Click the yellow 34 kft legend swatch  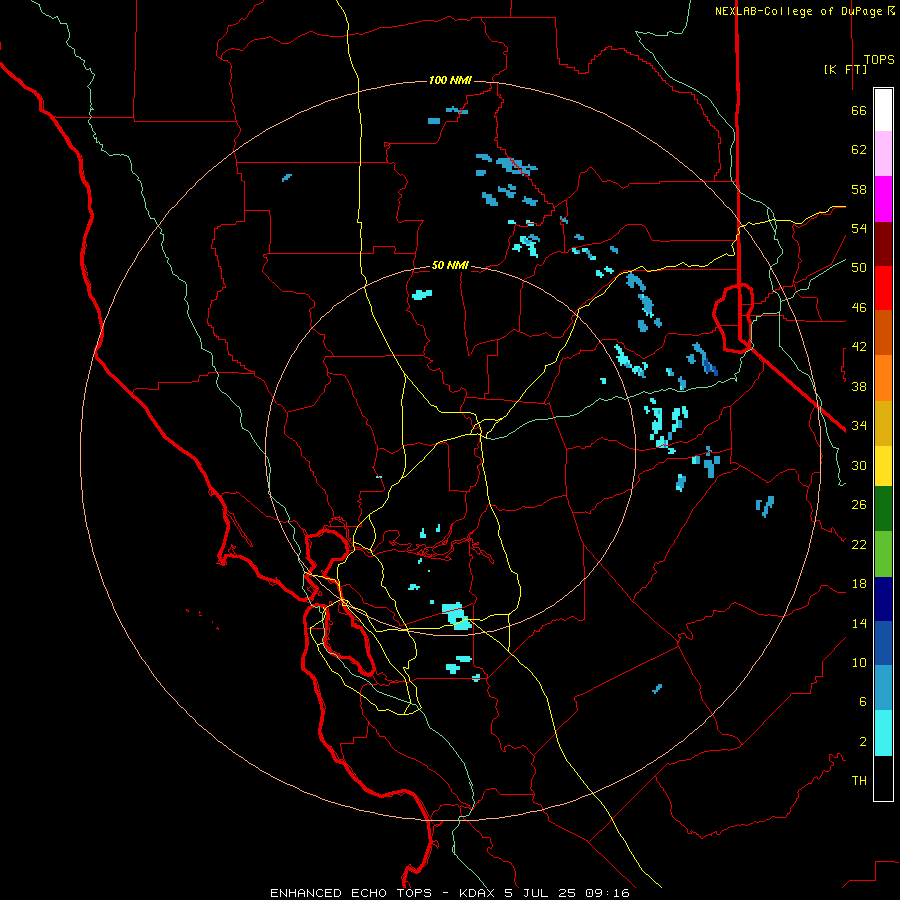click(883, 466)
